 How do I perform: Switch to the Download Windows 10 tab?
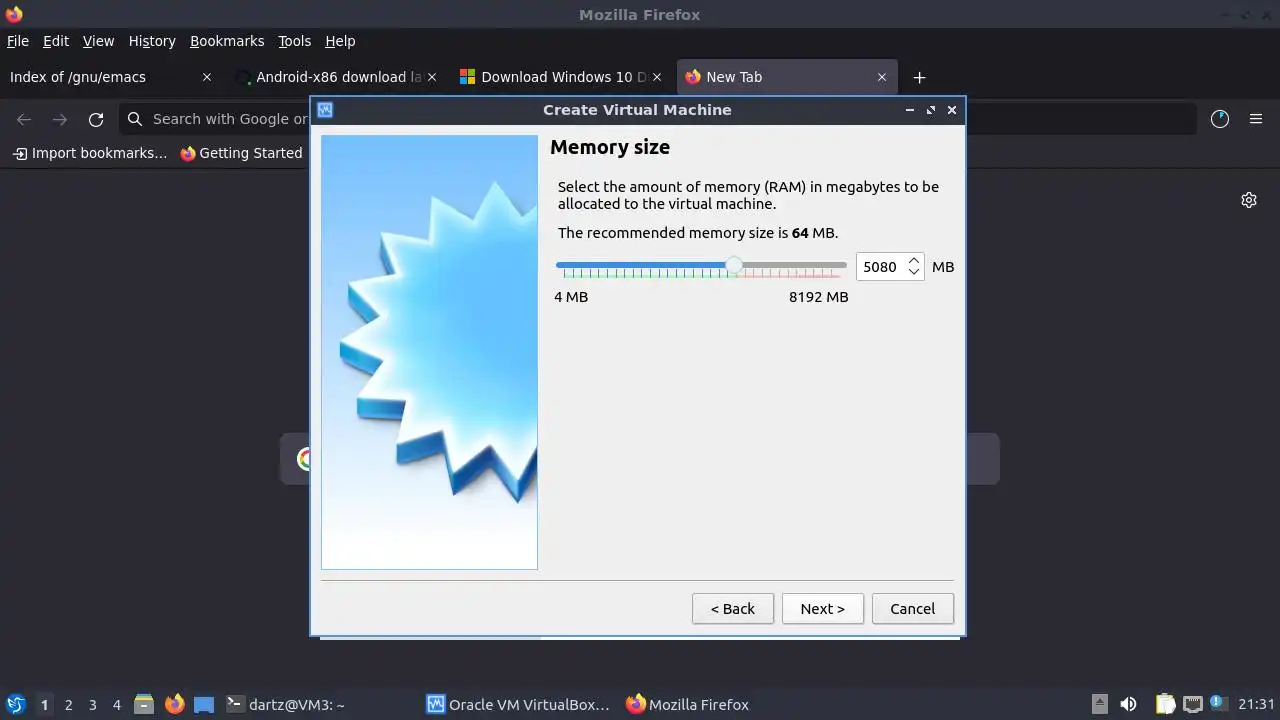click(562, 77)
